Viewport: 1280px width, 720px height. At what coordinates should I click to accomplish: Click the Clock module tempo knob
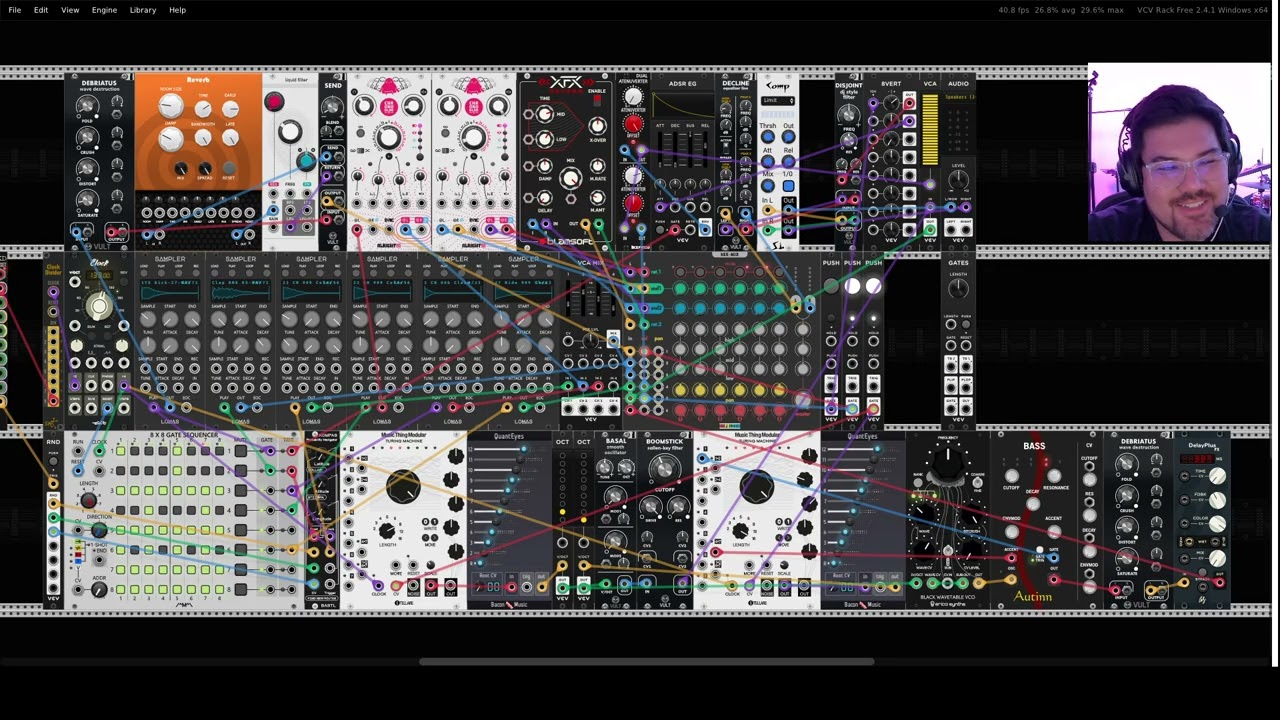(x=98, y=307)
